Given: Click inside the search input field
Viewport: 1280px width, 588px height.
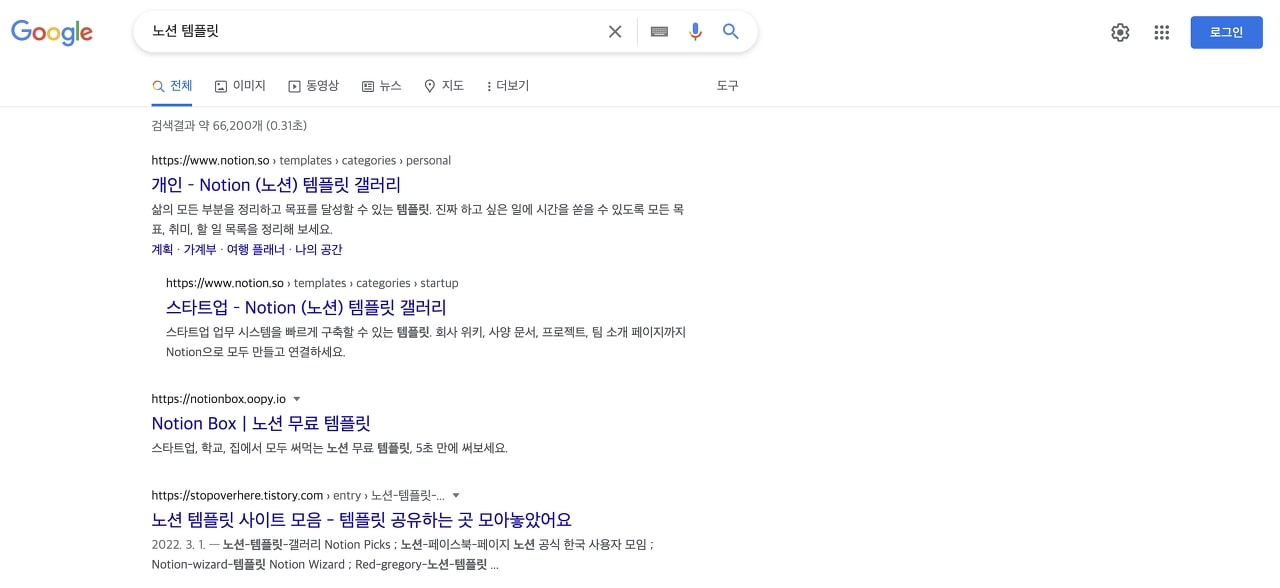Looking at the screenshot, I should pos(370,32).
